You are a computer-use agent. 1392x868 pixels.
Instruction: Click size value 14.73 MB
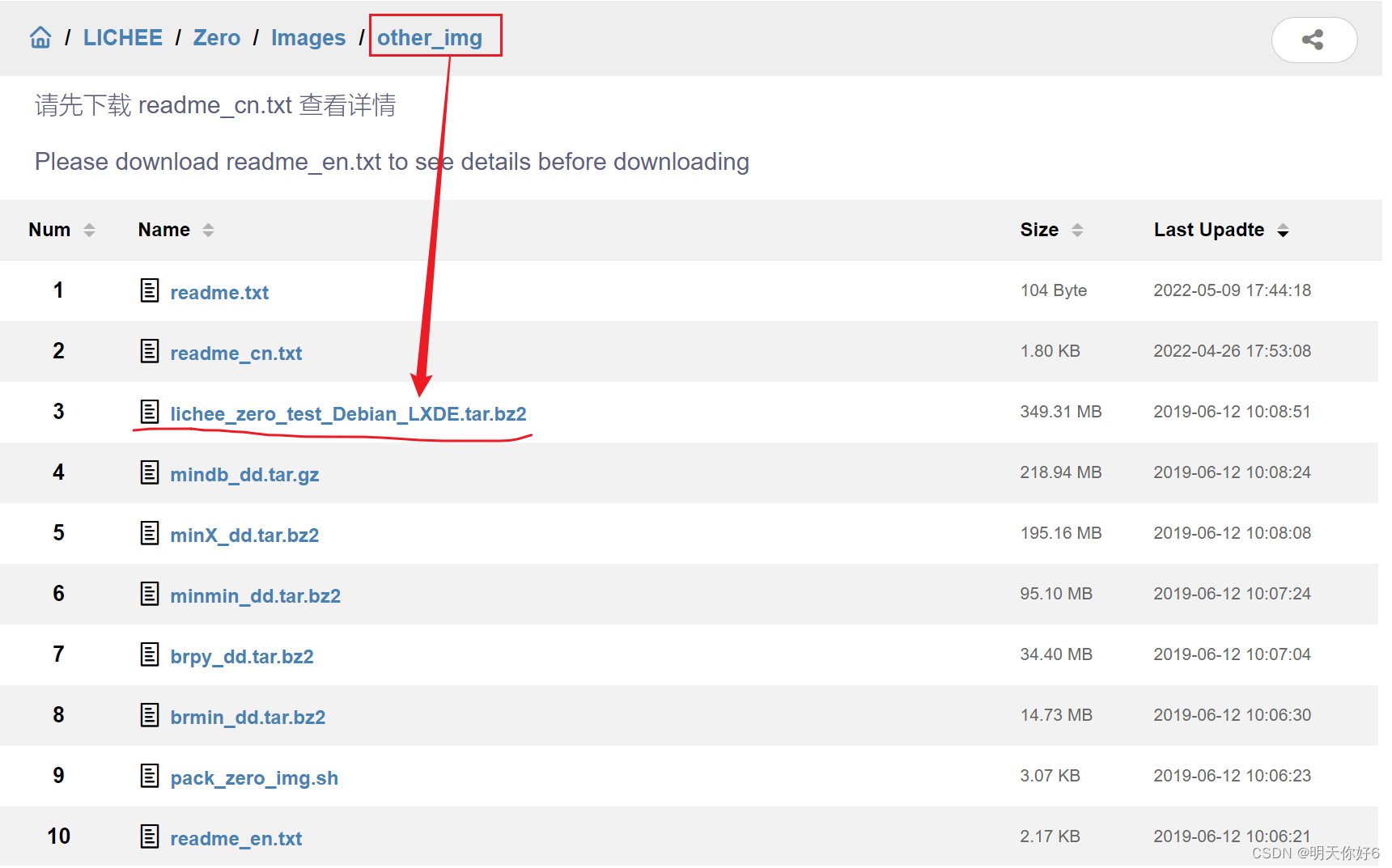tap(1056, 715)
